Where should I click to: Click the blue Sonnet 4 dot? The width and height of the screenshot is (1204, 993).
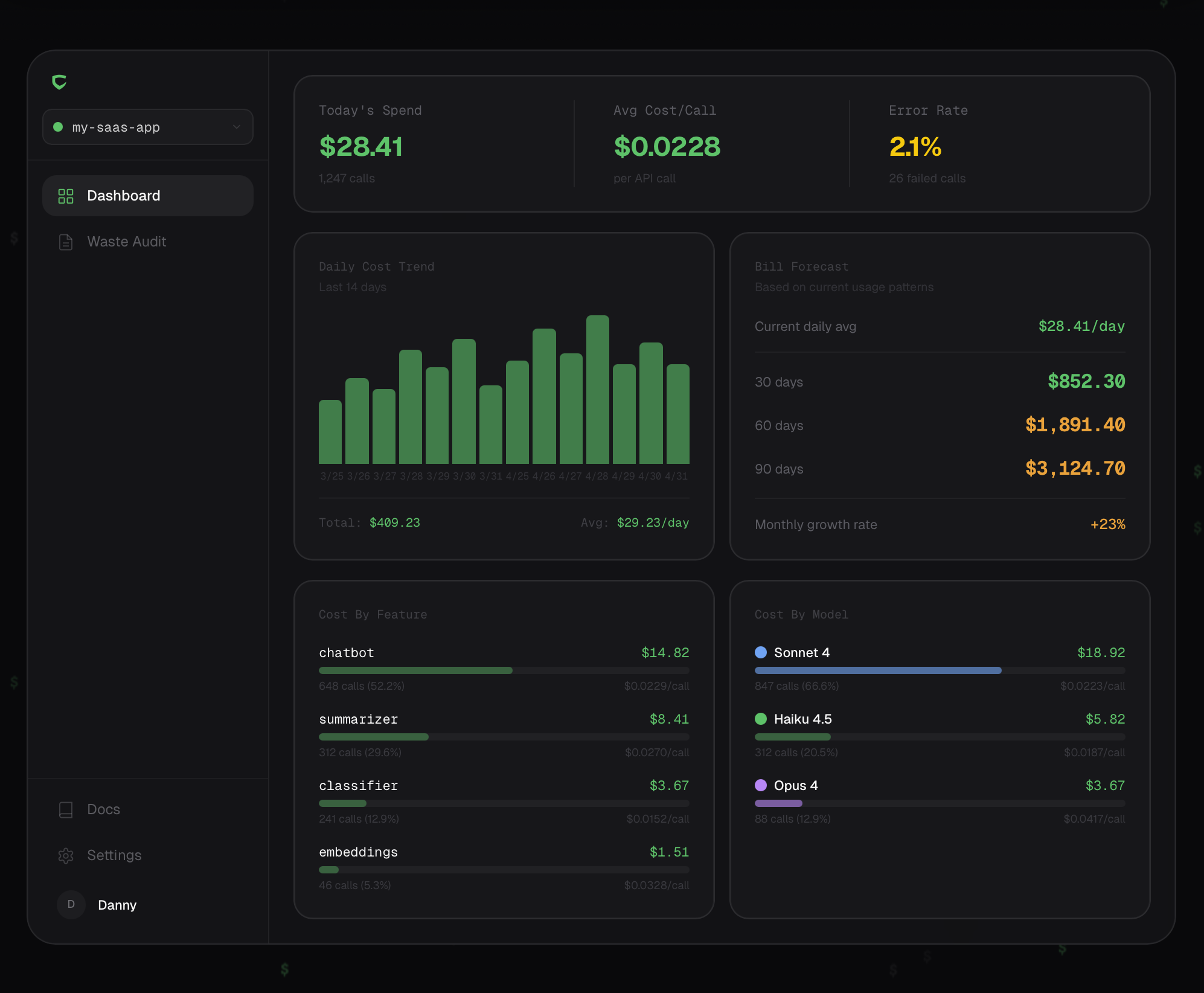(761, 652)
